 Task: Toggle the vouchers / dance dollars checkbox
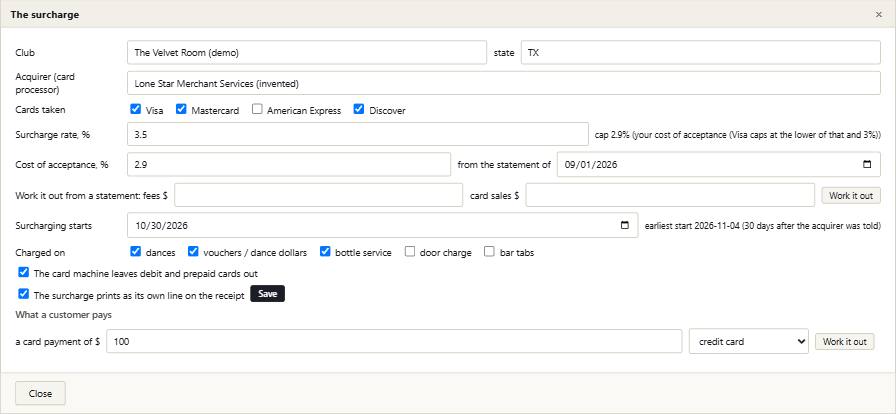click(x=193, y=251)
